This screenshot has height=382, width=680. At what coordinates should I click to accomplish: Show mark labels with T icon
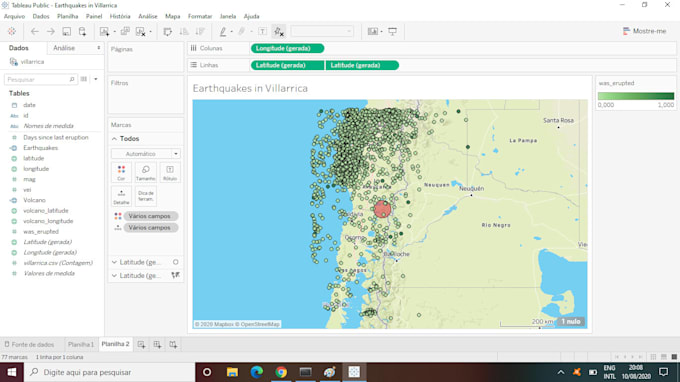click(262, 31)
